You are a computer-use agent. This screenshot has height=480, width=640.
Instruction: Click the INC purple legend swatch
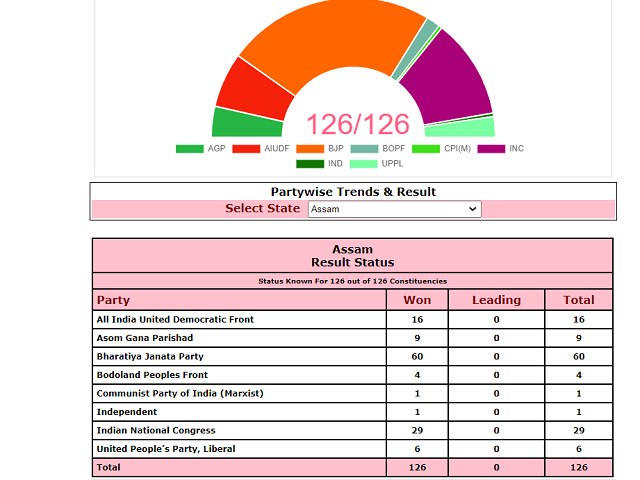tap(491, 149)
